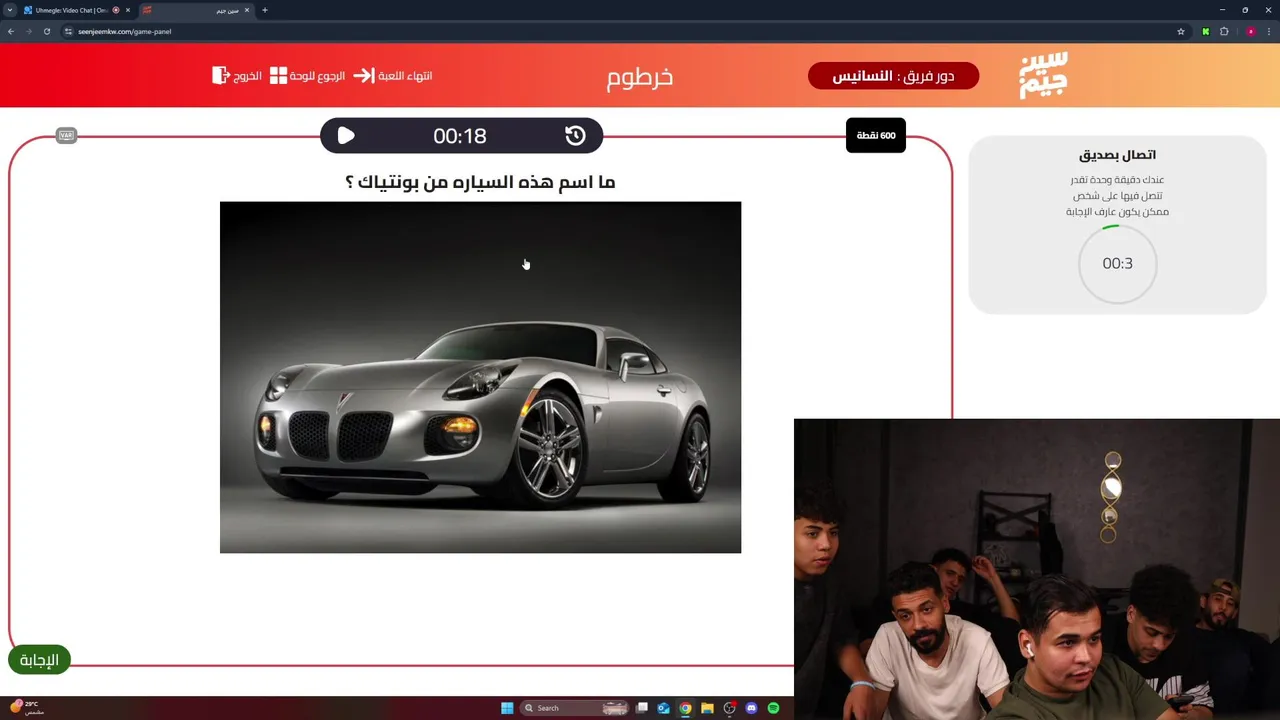
Task: Resume the question timer with play button
Action: (346, 136)
